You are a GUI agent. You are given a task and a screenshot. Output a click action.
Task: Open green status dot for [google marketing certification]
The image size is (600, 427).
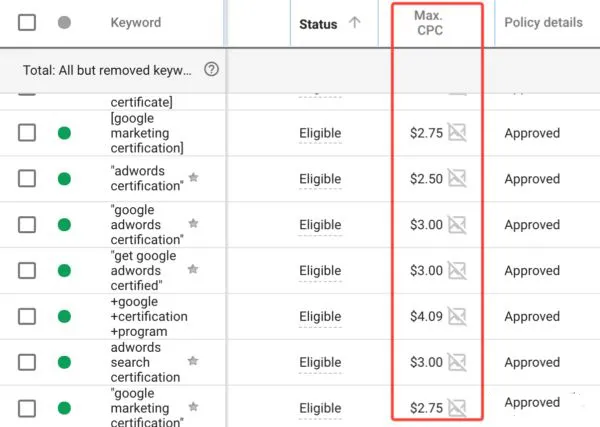pyautogui.click(x=65, y=133)
